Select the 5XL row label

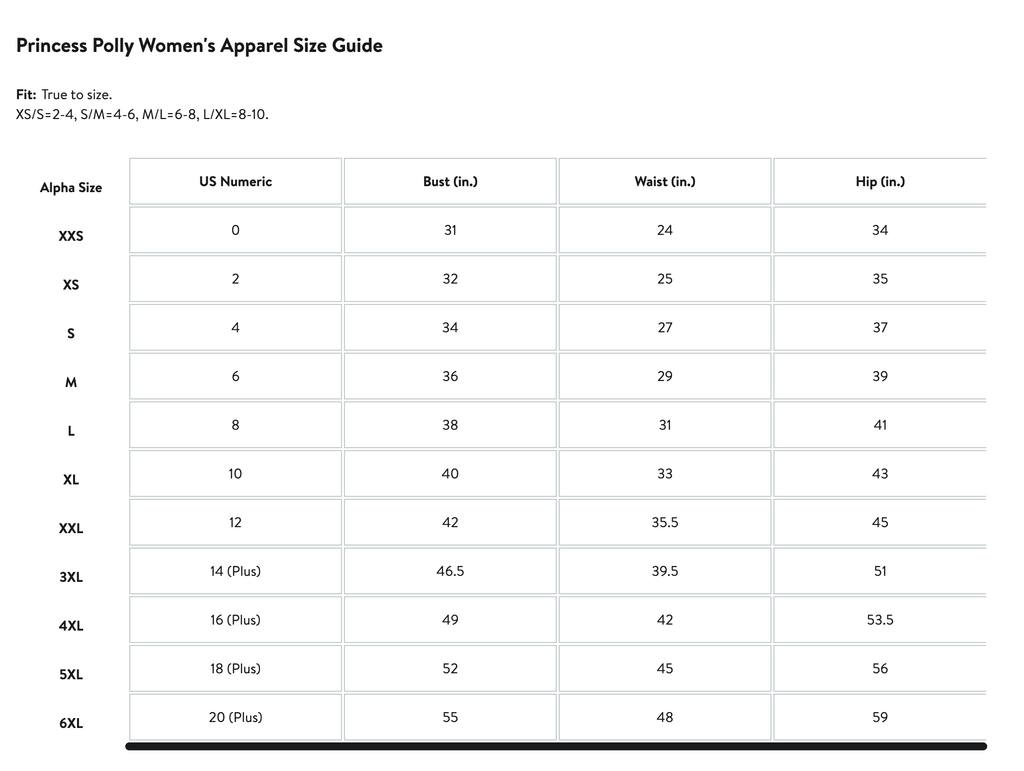(71, 675)
